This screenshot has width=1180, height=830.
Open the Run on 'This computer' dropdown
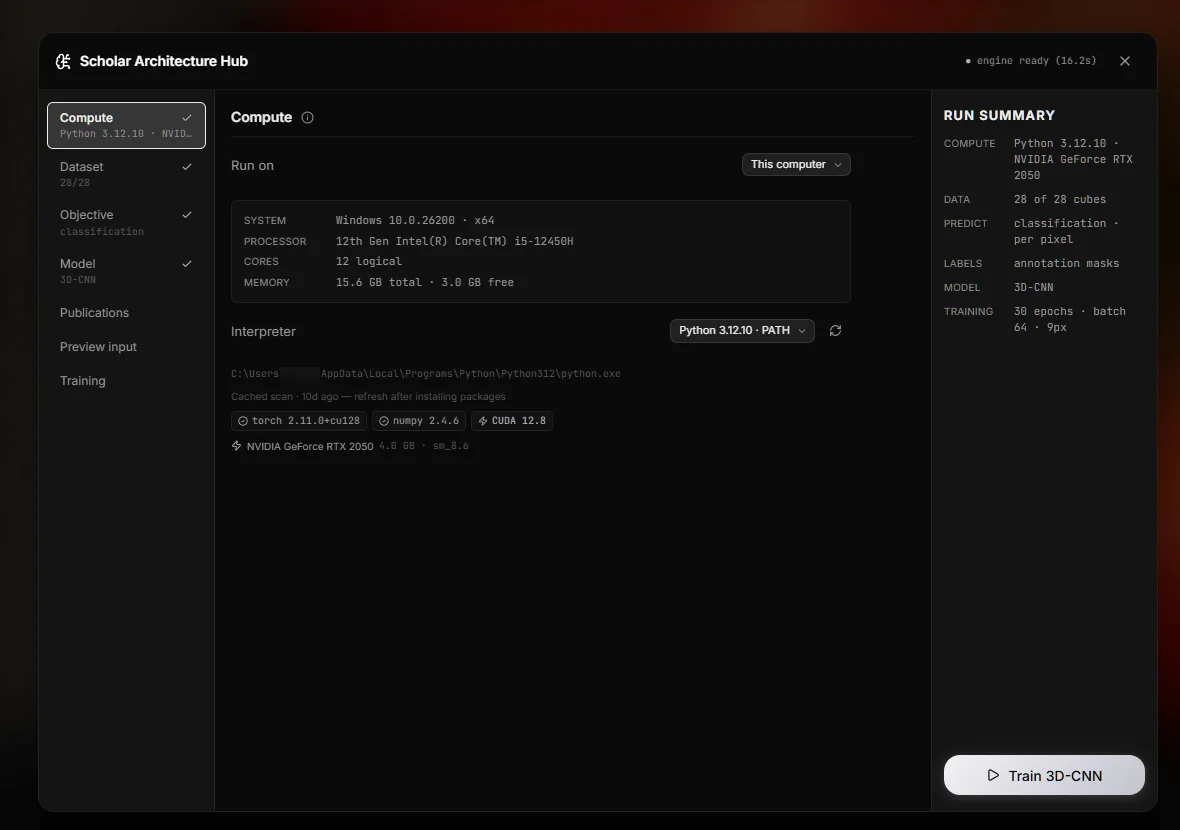pyautogui.click(x=796, y=165)
